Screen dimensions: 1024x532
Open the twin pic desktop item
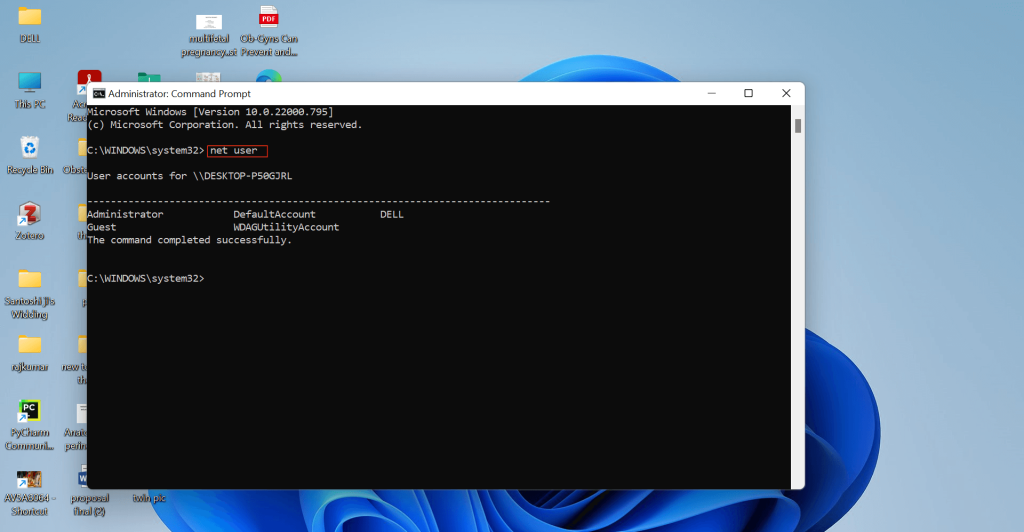click(x=149, y=498)
